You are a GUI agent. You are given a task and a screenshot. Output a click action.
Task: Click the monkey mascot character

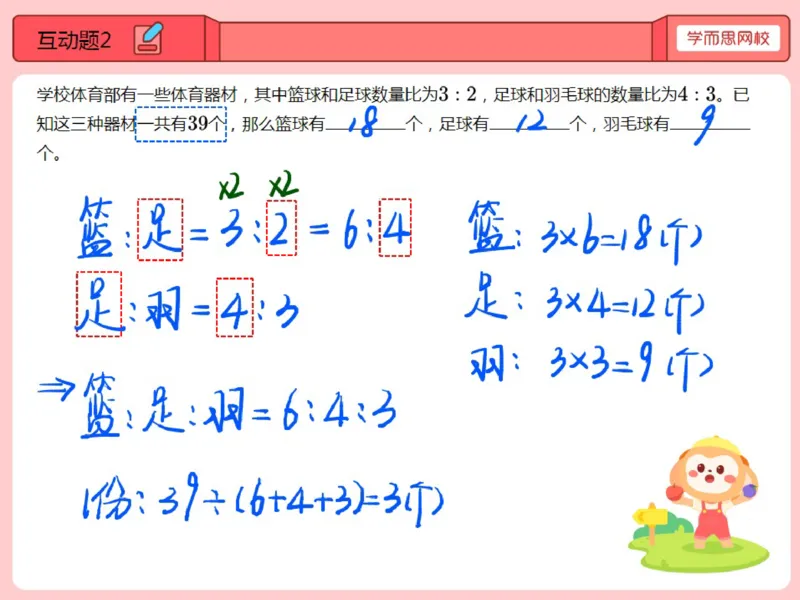tap(712, 493)
